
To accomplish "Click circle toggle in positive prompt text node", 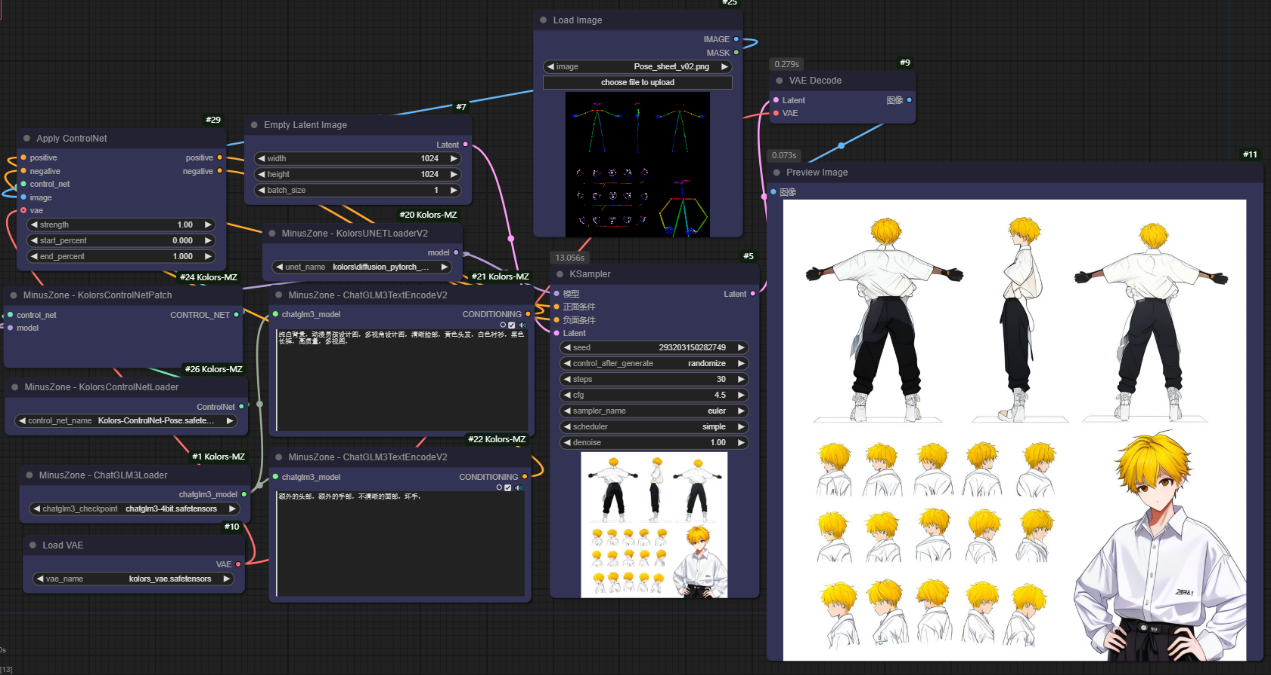I will point(503,325).
